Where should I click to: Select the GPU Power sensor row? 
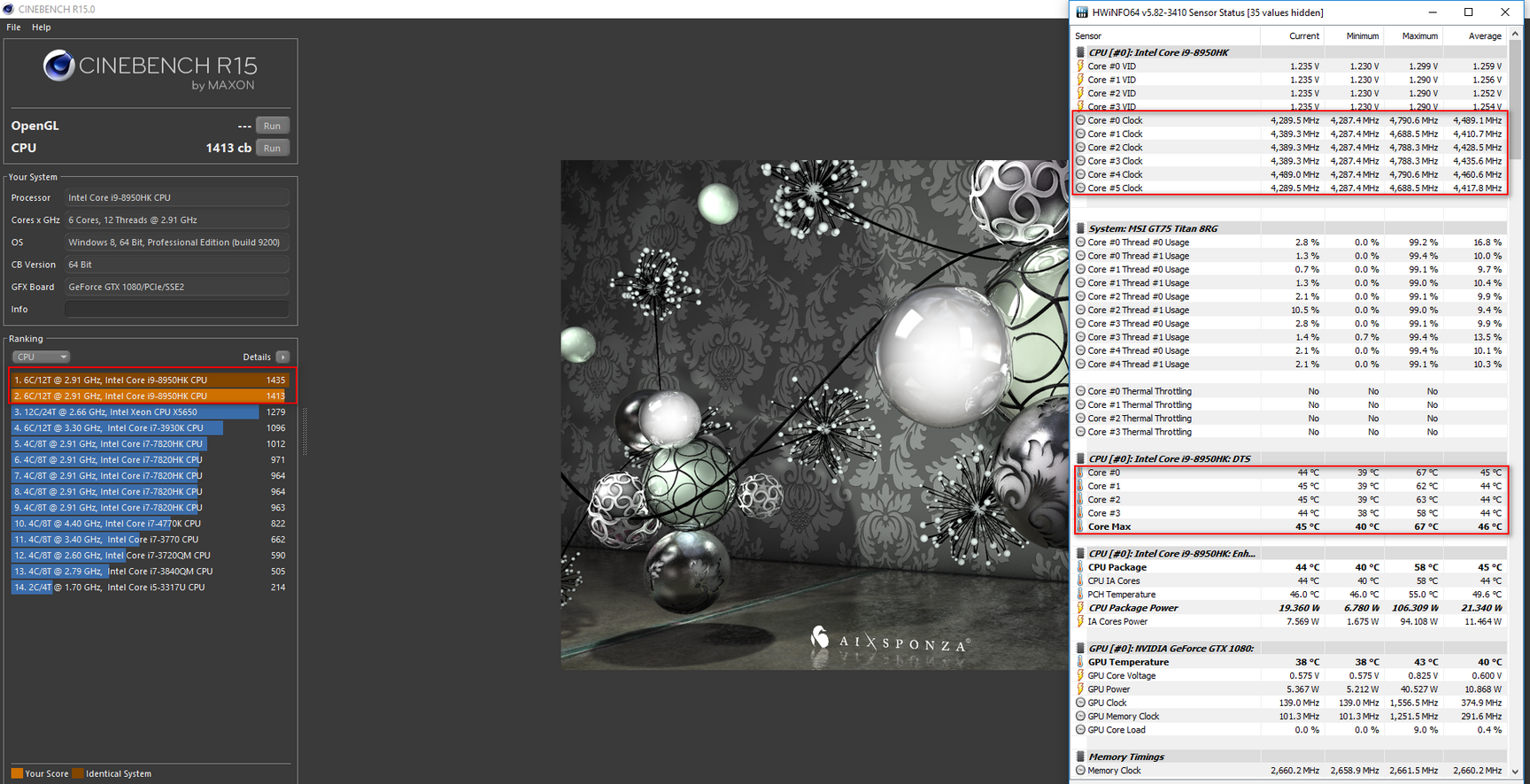click(1290, 689)
